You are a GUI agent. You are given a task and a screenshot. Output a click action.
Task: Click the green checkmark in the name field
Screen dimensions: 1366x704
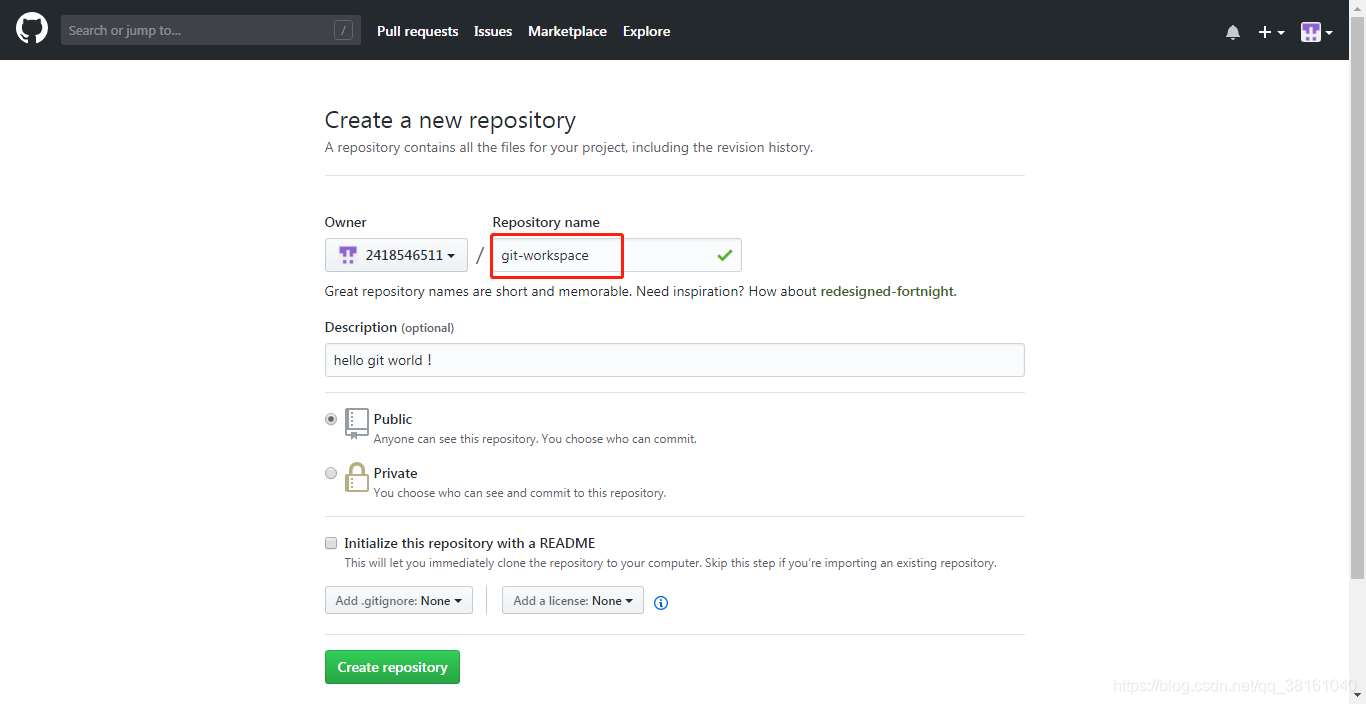pos(725,256)
